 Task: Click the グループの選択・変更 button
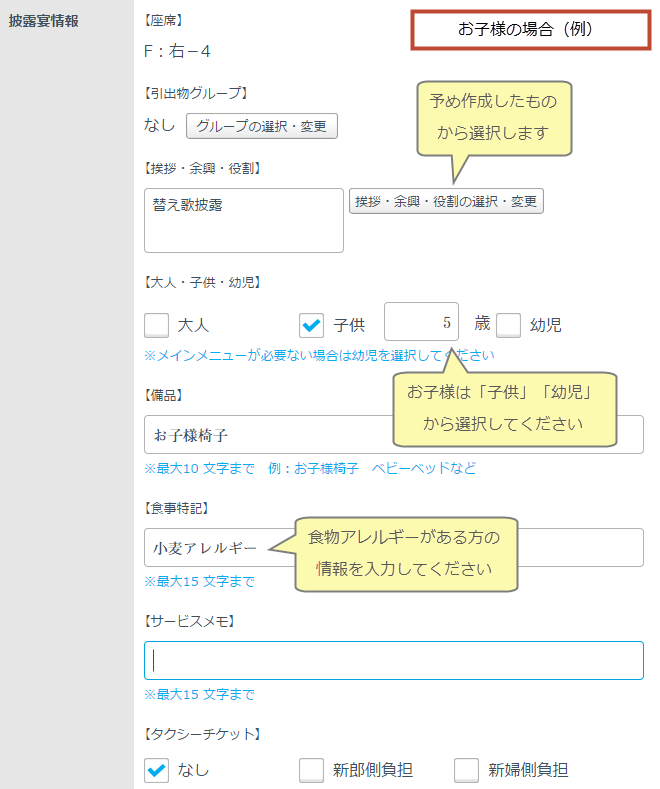tap(262, 126)
